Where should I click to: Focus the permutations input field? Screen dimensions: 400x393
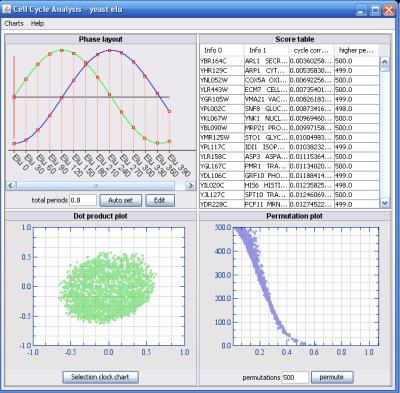click(x=295, y=377)
